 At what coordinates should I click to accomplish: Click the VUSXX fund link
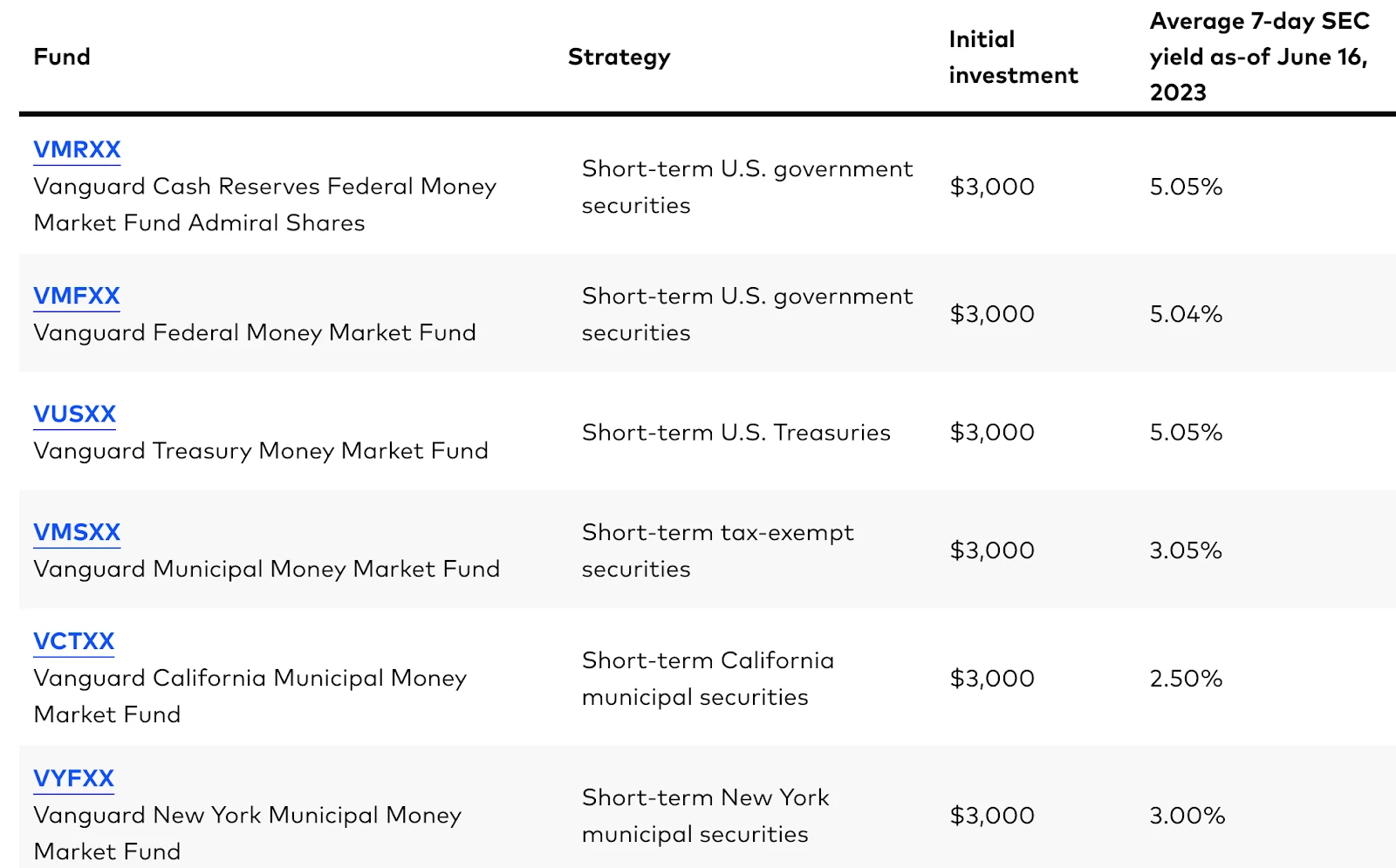[75, 414]
